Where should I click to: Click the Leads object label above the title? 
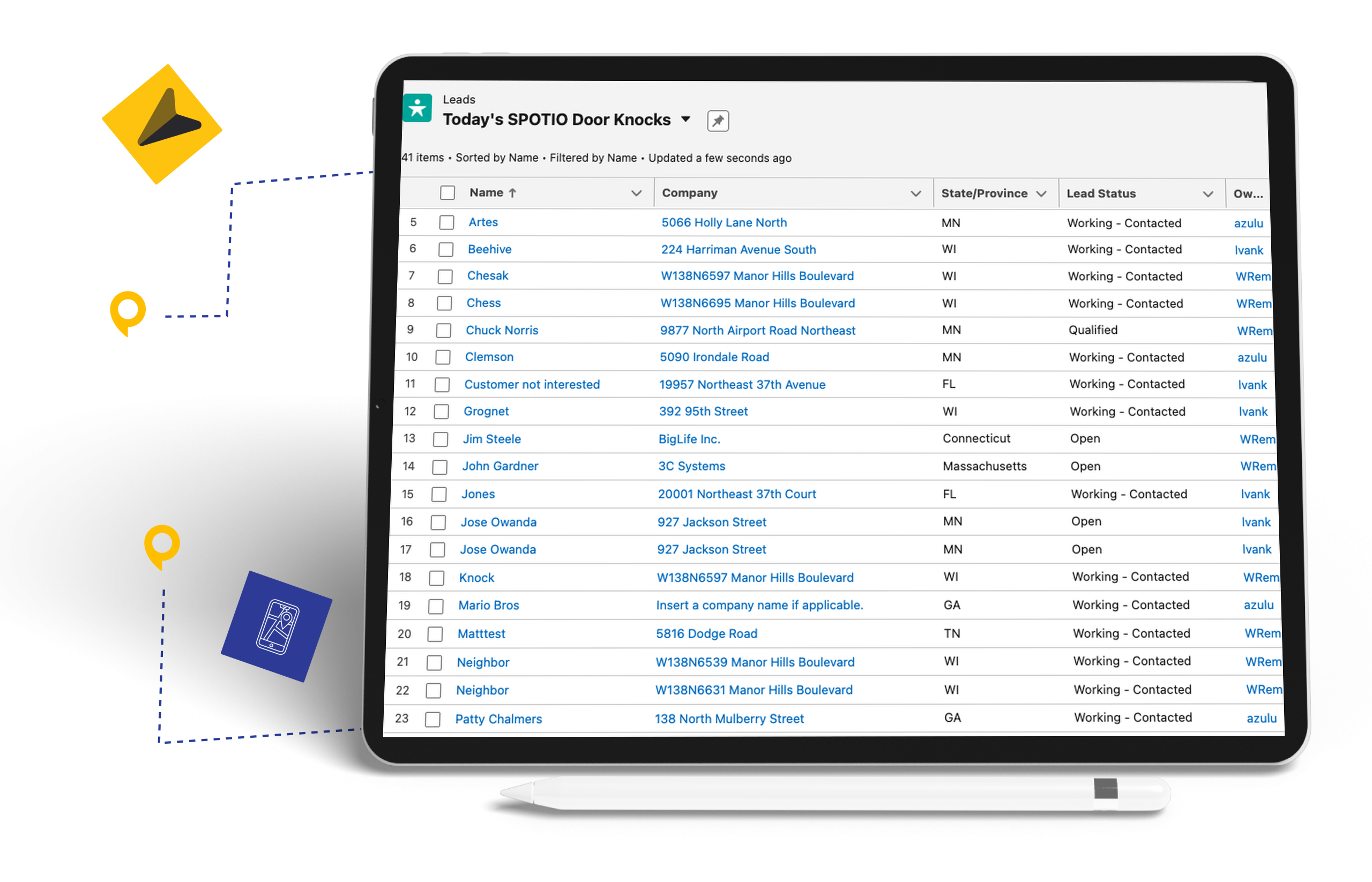(459, 100)
